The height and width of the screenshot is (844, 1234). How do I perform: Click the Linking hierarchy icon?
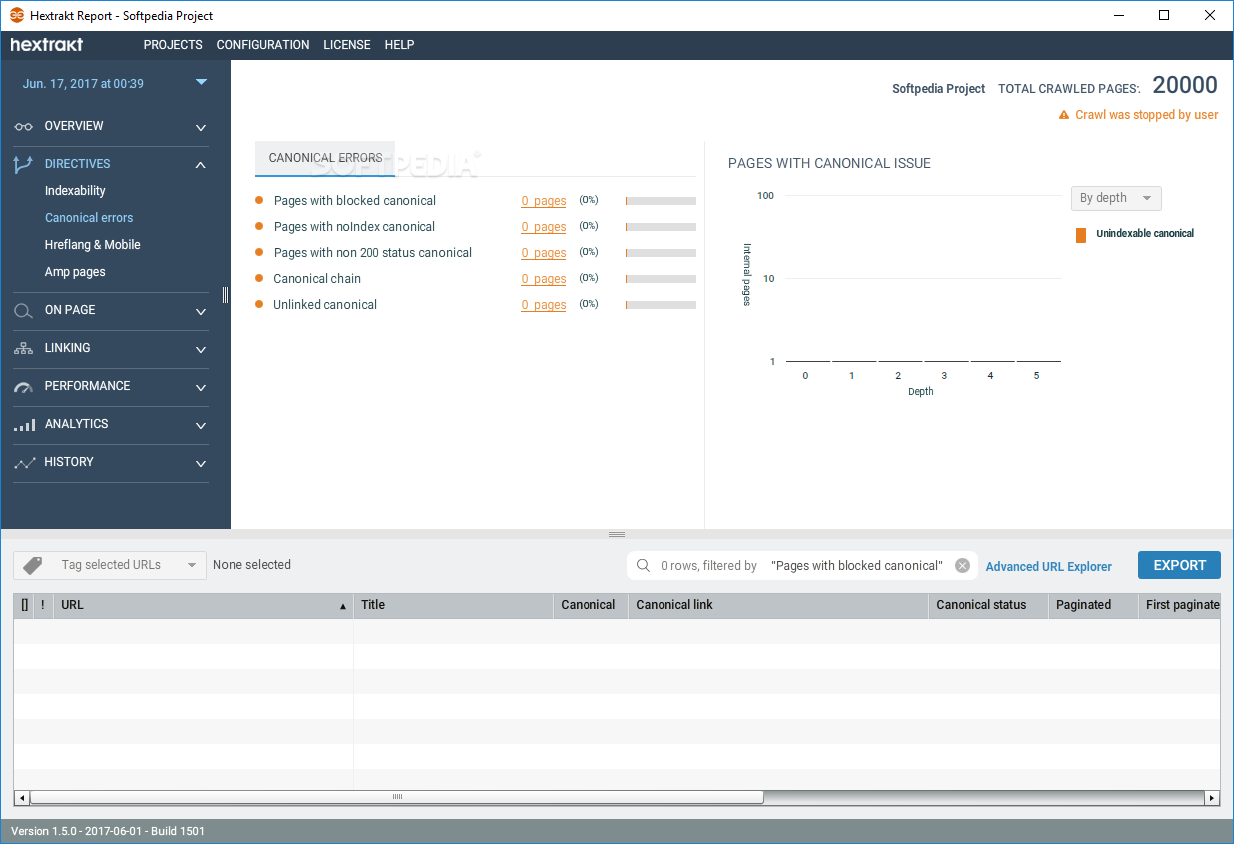(x=24, y=349)
